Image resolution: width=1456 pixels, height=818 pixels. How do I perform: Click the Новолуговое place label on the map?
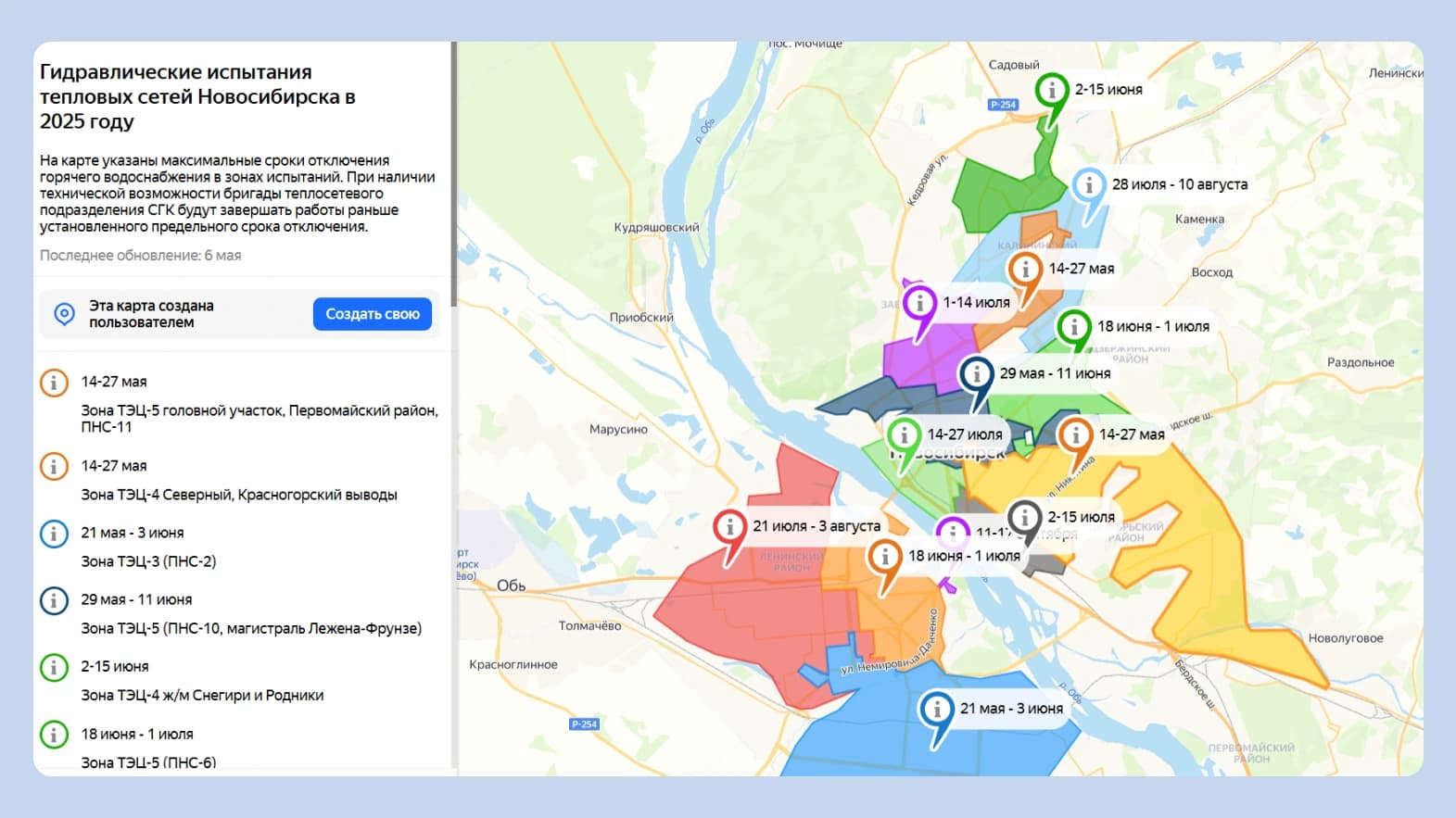tap(1346, 638)
